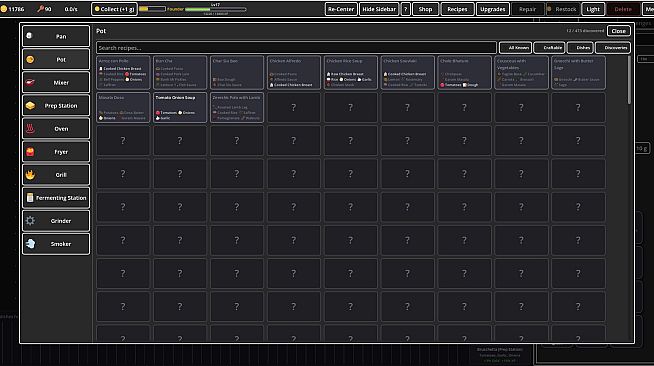This screenshot has height=366, width=654.
Task: Choose the Oven station icon
Action: point(30,129)
